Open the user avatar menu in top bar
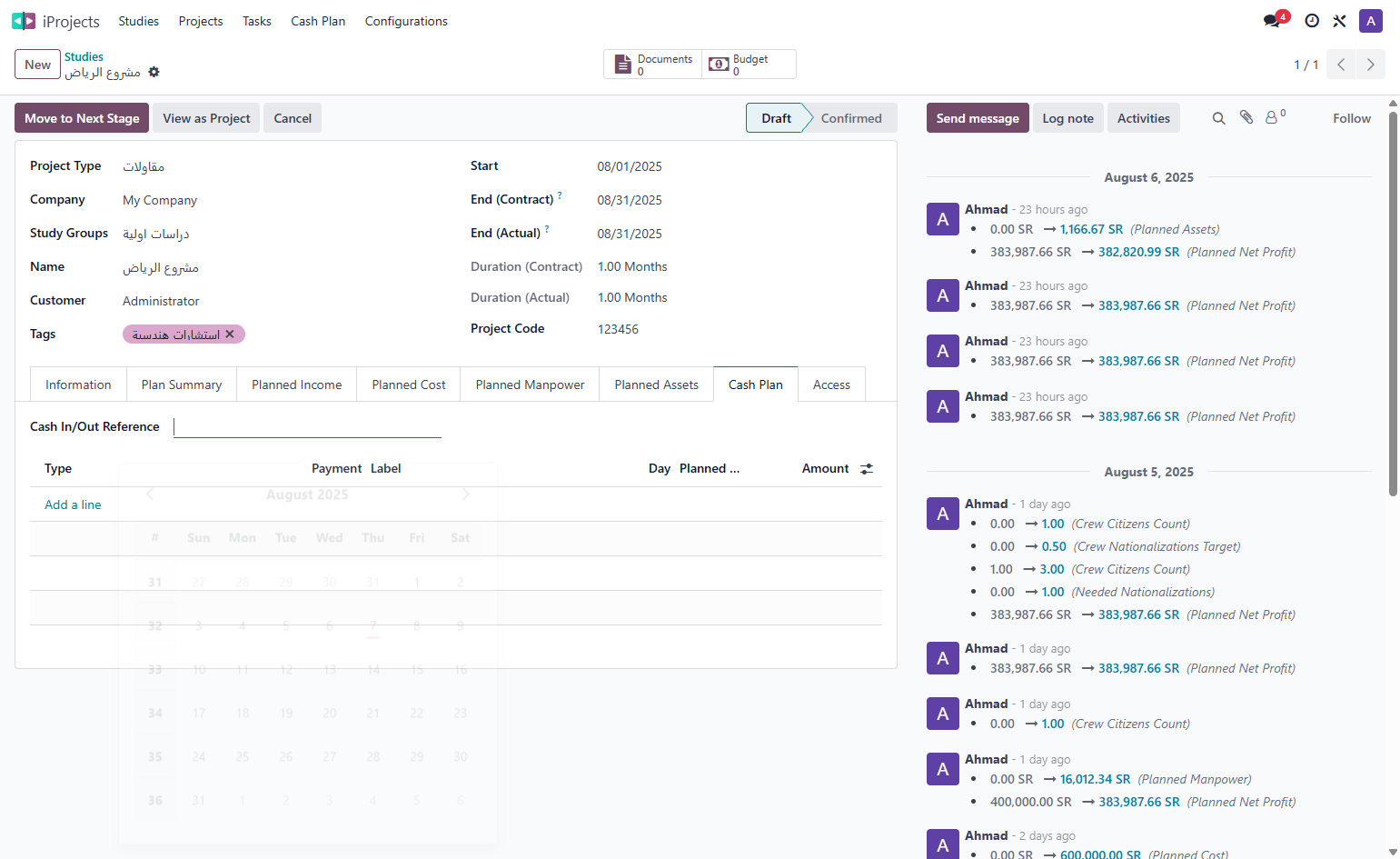This screenshot has height=859, width=1400. [1371, 21]
